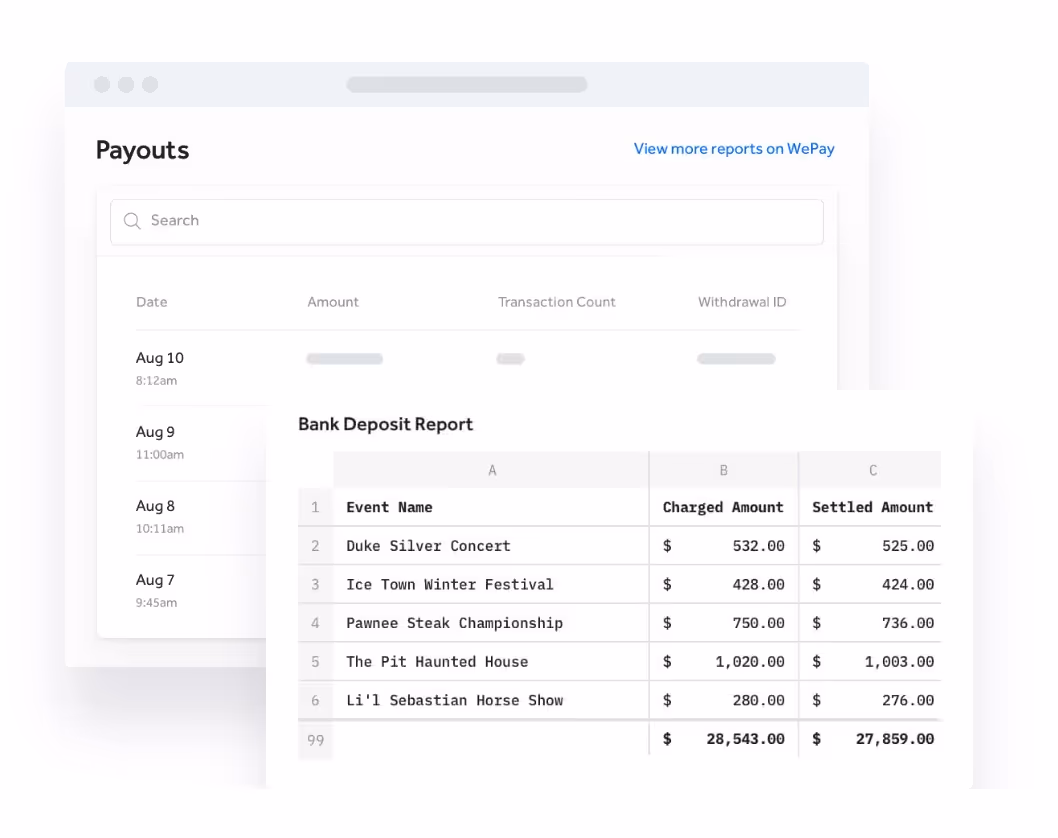This screenshot has width=1058, height=838.
Task: Select spreadsheet column B header
Action: pyautogui.click(x=723, y=470)
